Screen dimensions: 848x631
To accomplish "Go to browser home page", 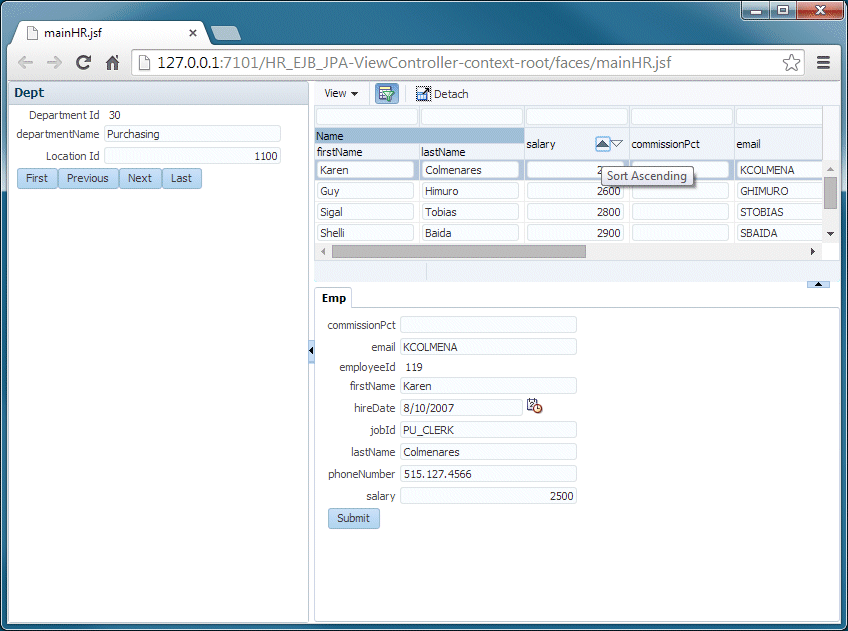I will pos(112,63).
